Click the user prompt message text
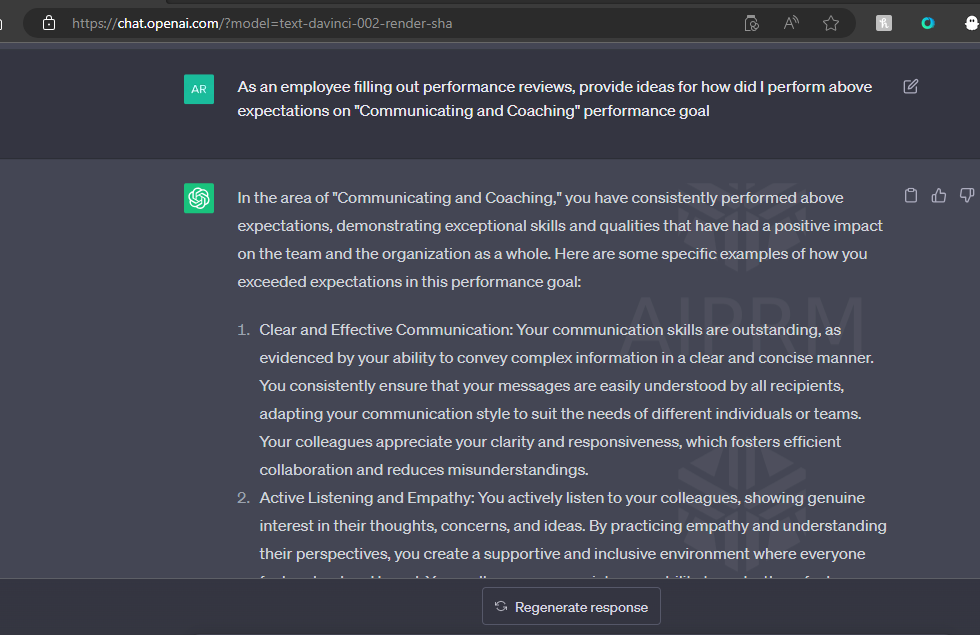 point(554,98)
